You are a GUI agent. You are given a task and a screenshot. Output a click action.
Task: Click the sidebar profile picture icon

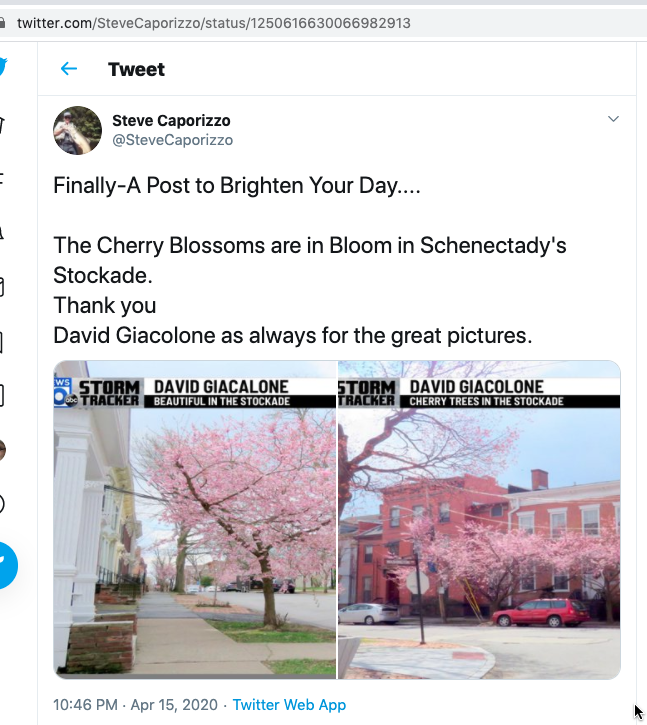coord(2,450)
